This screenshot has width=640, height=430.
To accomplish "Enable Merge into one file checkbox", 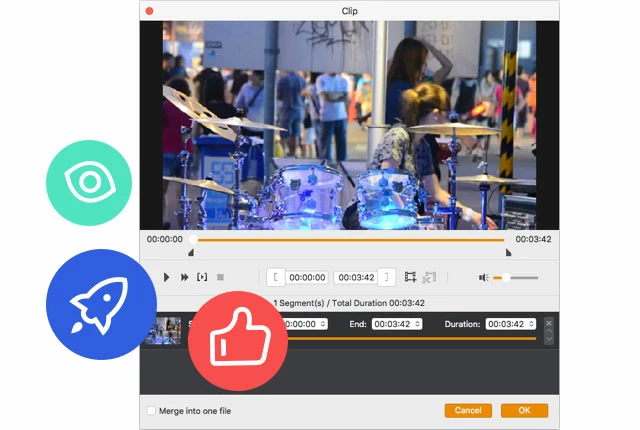I will 151,411.
